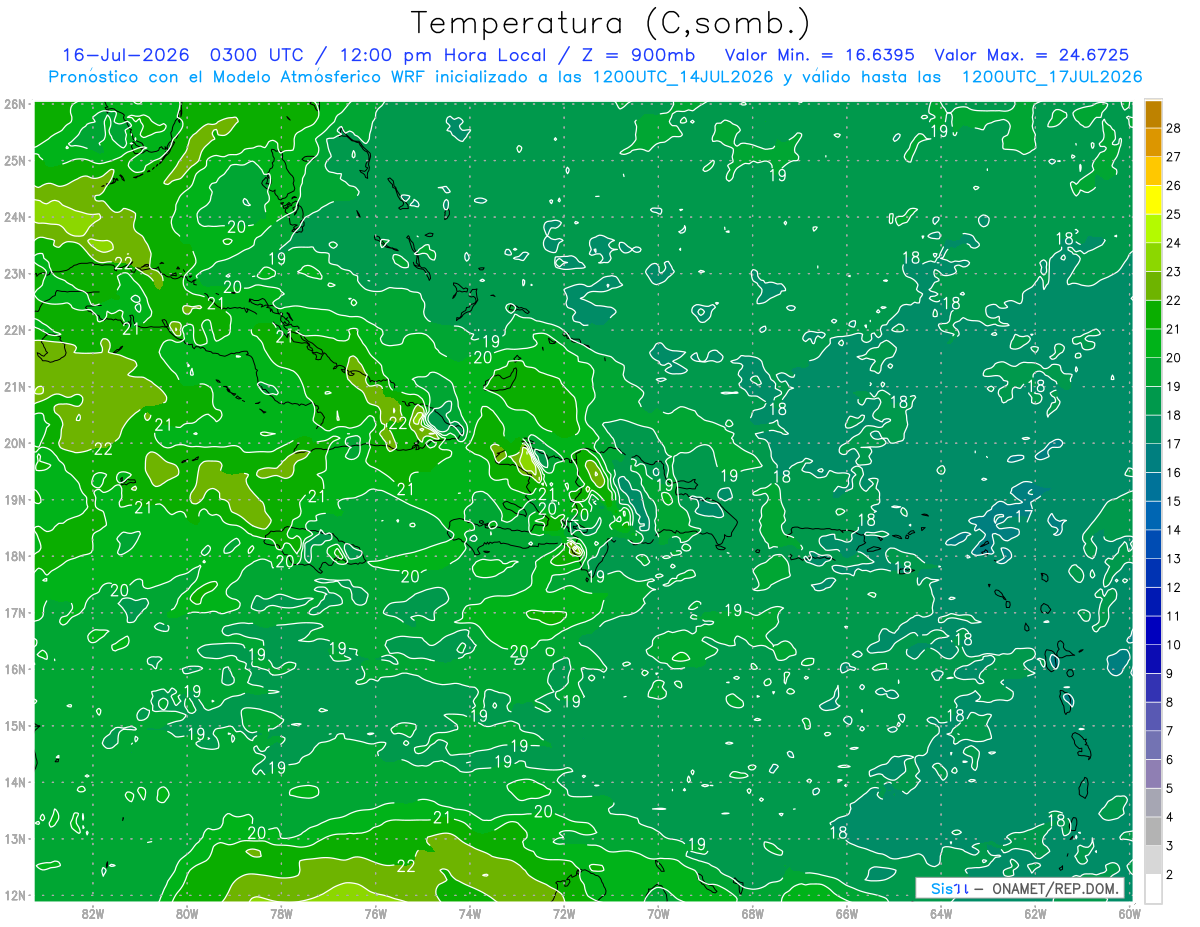Click the '72W' longitude axis label
This screenshot has height=927, width=1200.
[x=564, y=912]
